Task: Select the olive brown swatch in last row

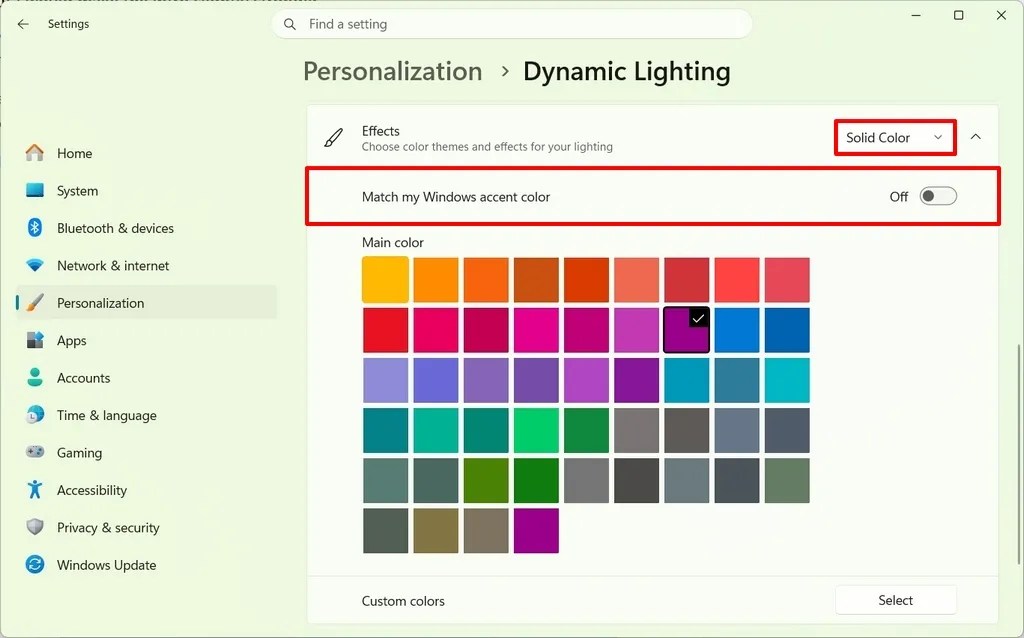Action: click(436, 530)
